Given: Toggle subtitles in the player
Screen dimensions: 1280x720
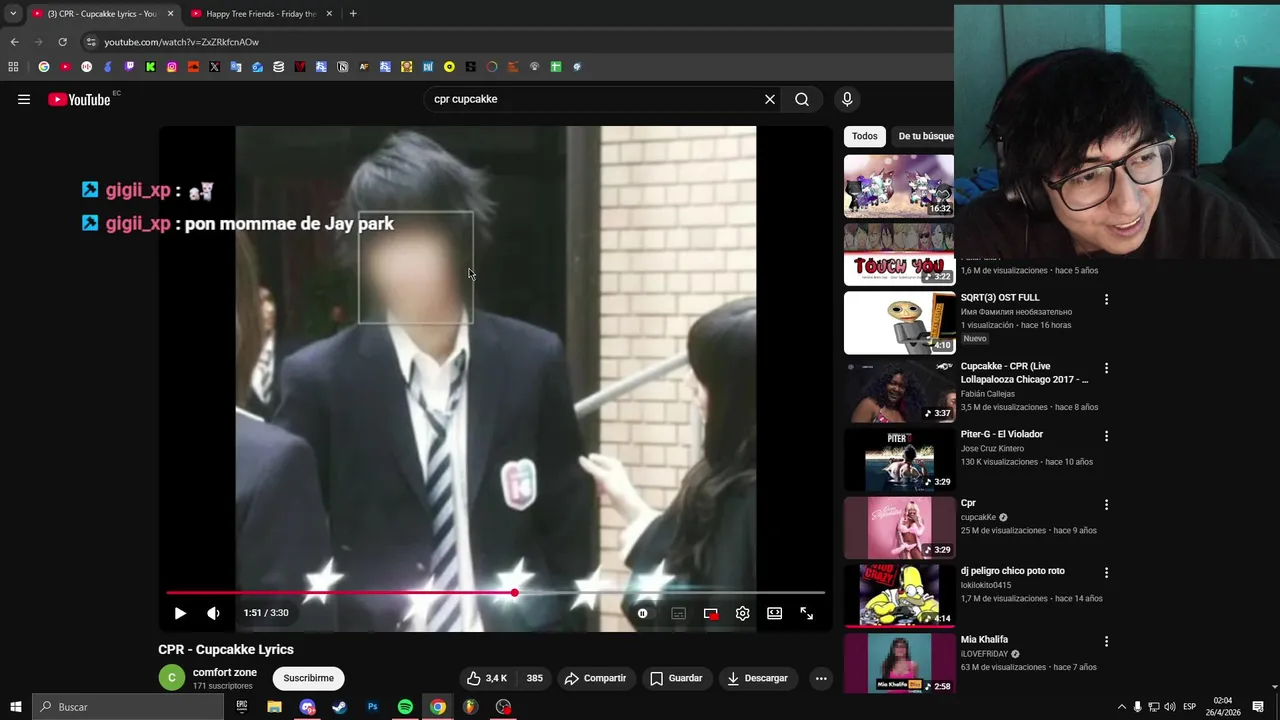Looking at the screenshot, I should [678, 613].
